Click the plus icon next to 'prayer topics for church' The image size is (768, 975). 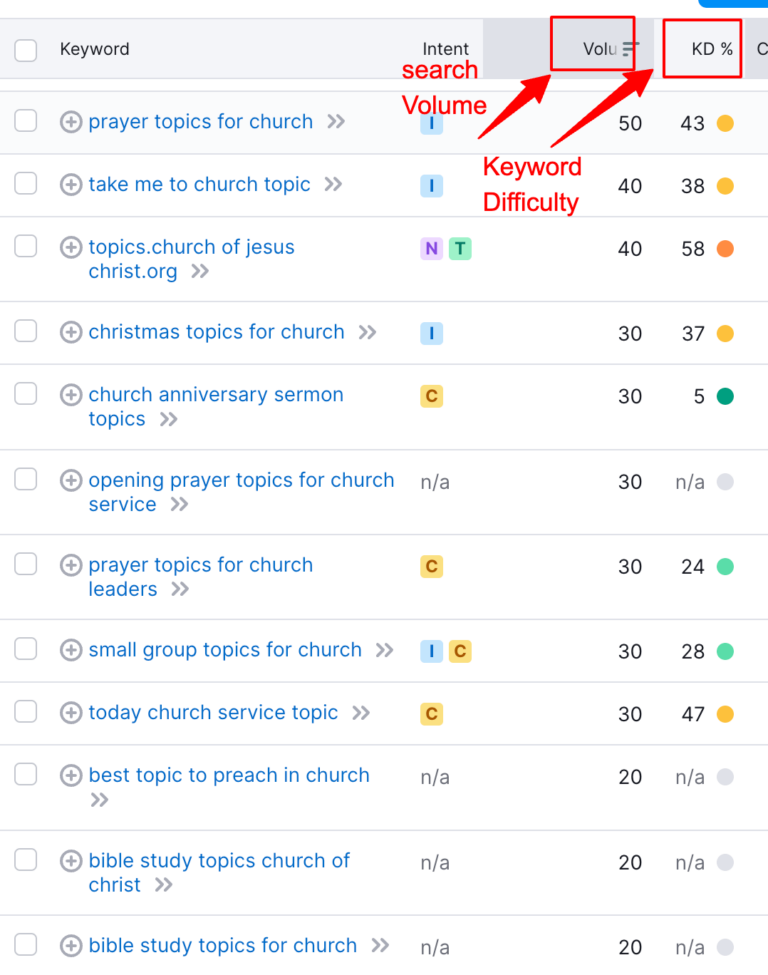tap(70, 121)
